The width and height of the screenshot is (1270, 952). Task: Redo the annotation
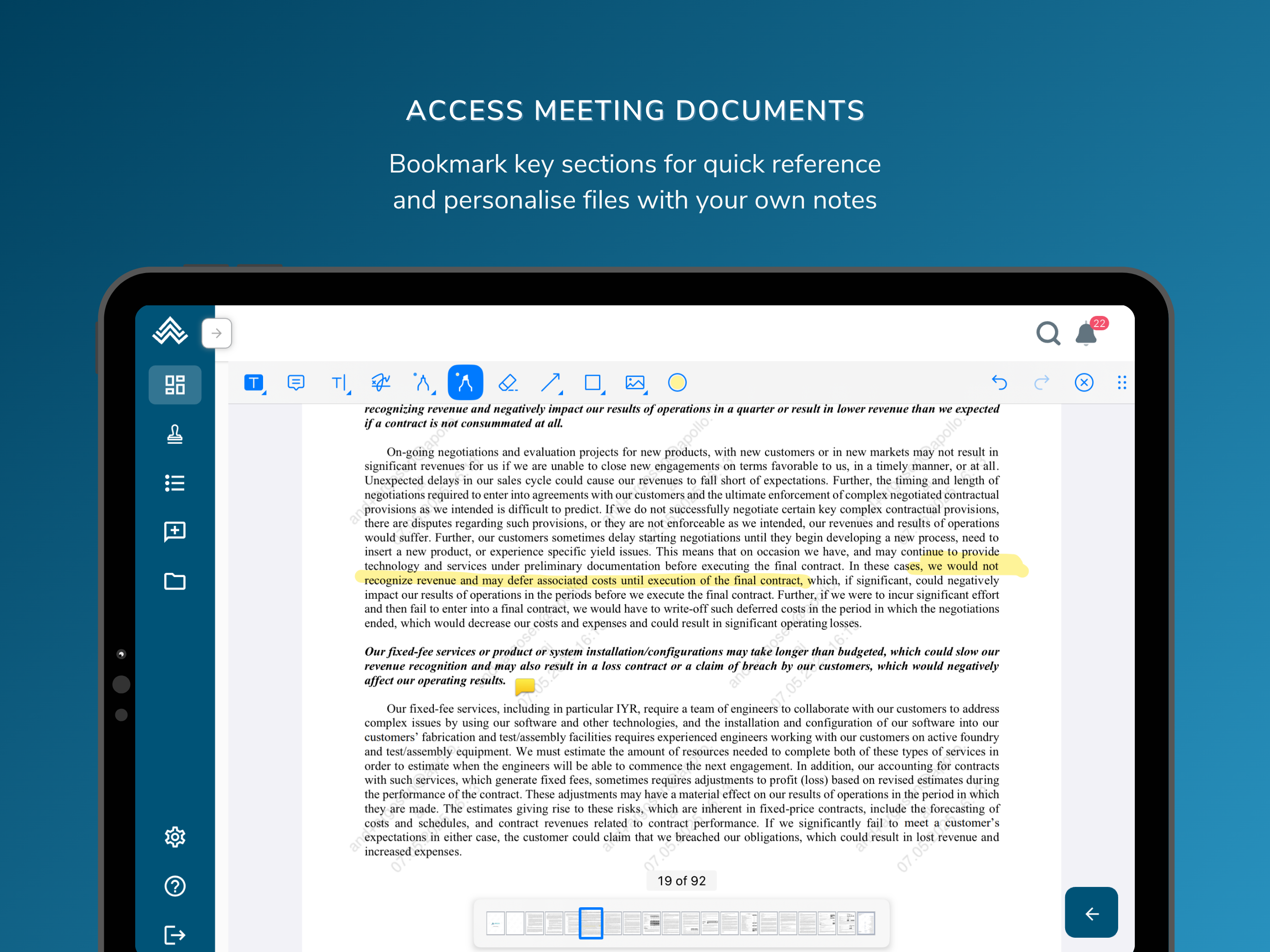tap(1042, 383)
